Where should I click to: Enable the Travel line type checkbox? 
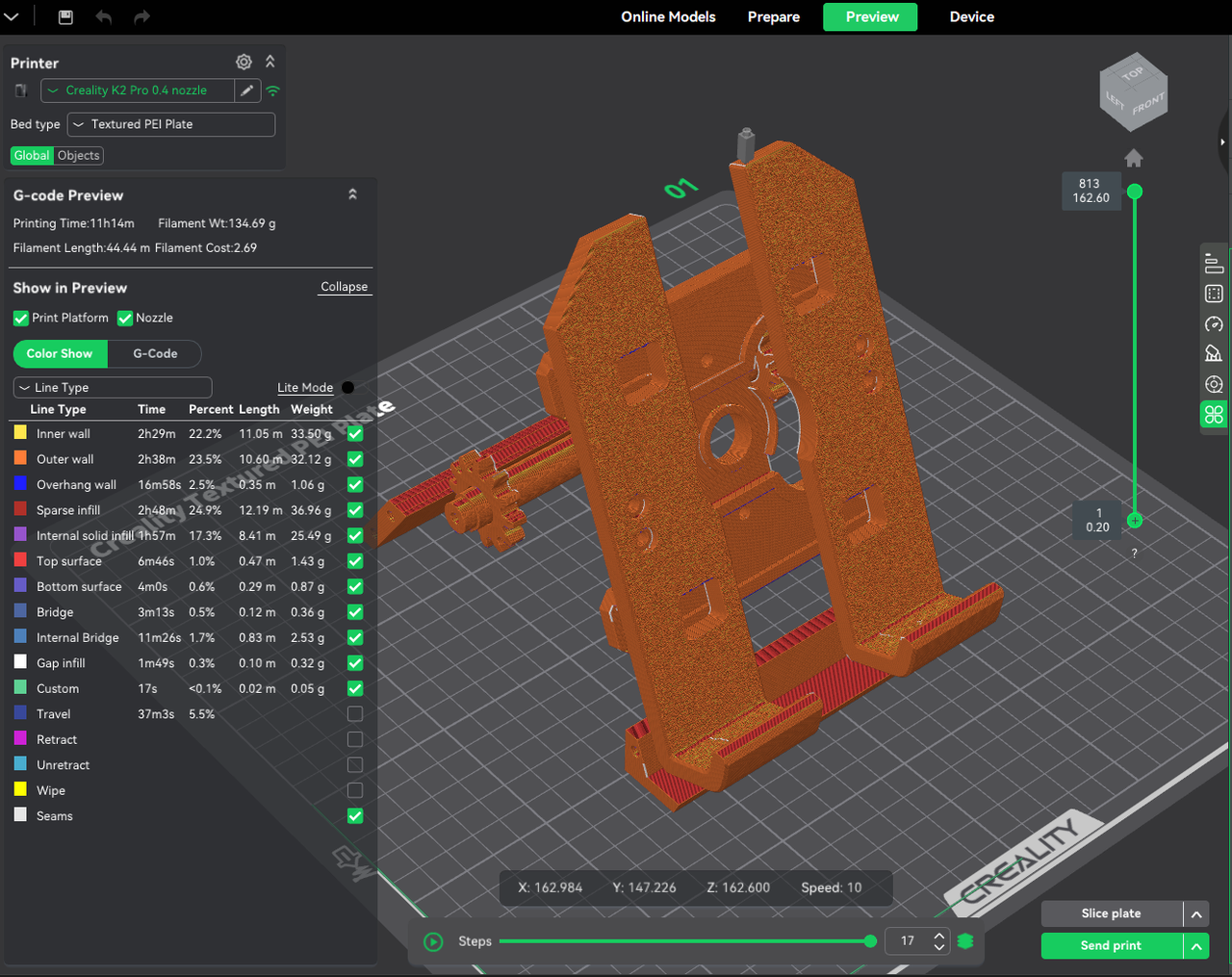click(x=355, y=714)
